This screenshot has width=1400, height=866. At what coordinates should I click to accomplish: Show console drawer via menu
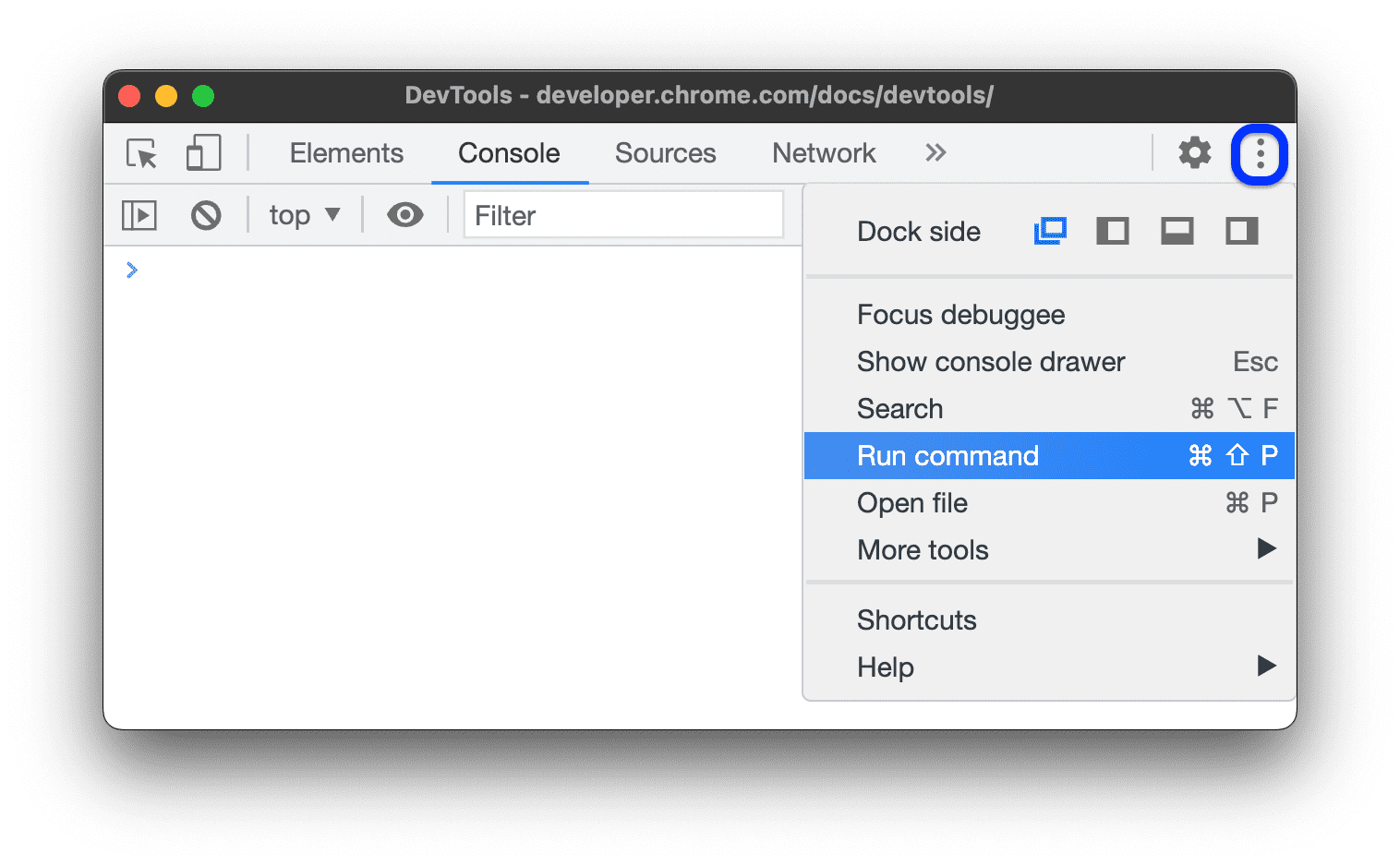[990, 361]
